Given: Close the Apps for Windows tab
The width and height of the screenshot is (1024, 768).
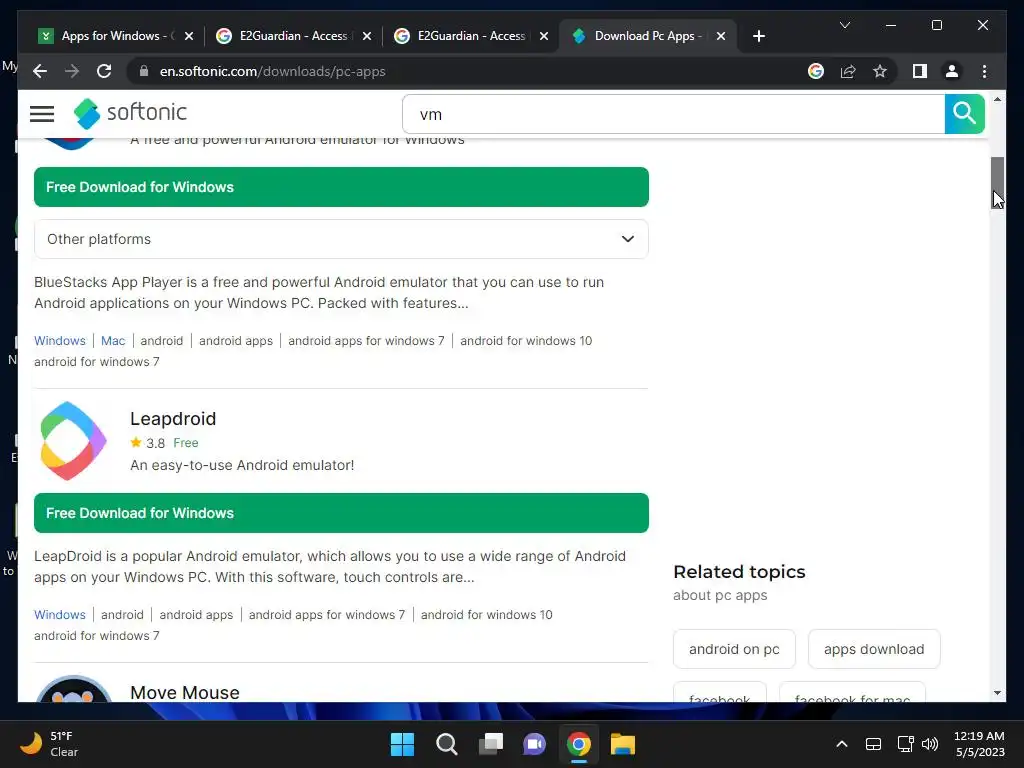Looking at the screenshot, I should (x=189, y=36).
